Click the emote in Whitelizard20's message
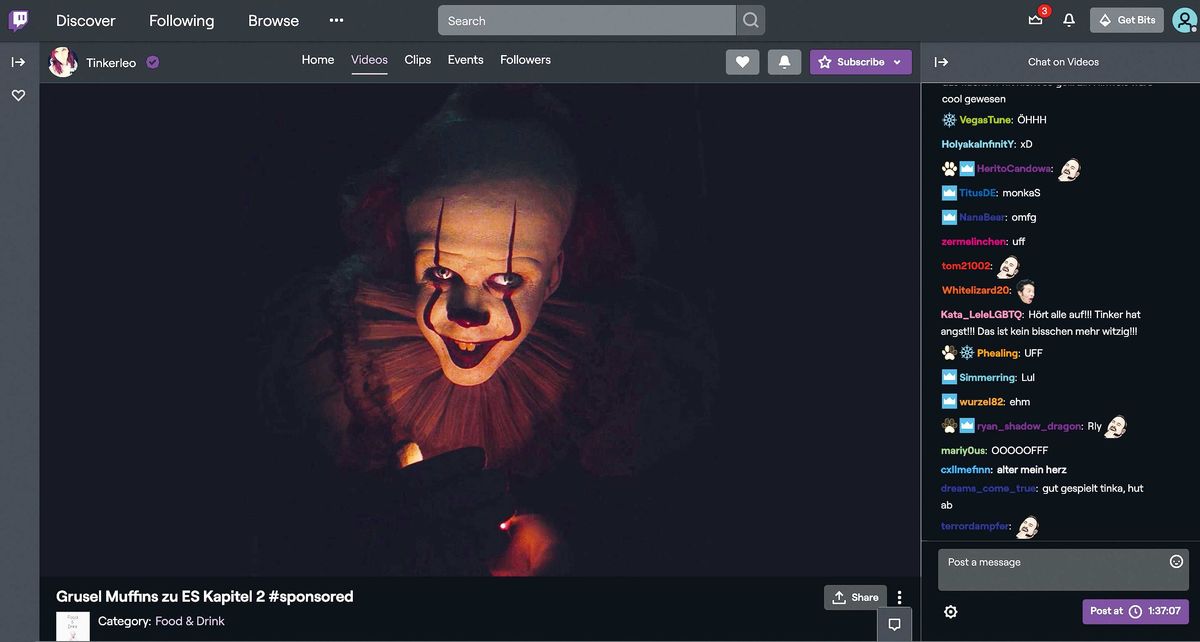1200x642 pixels. pyautogui.click(x=1026, y=291)
